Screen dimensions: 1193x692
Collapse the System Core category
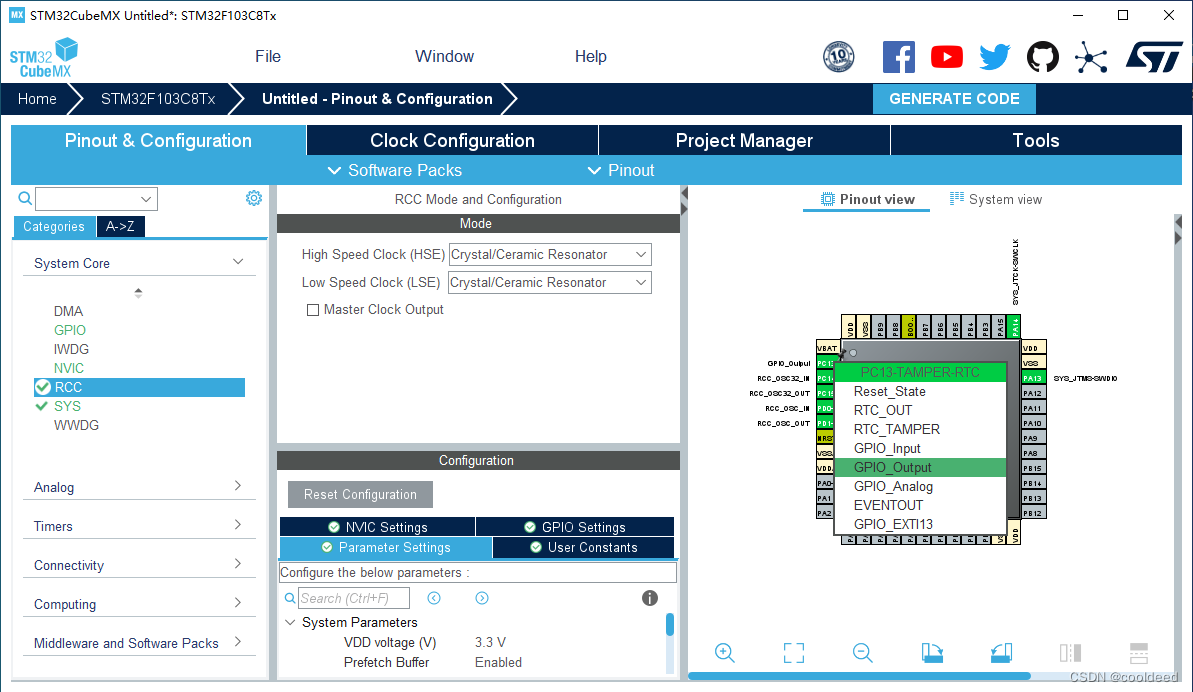238,262
